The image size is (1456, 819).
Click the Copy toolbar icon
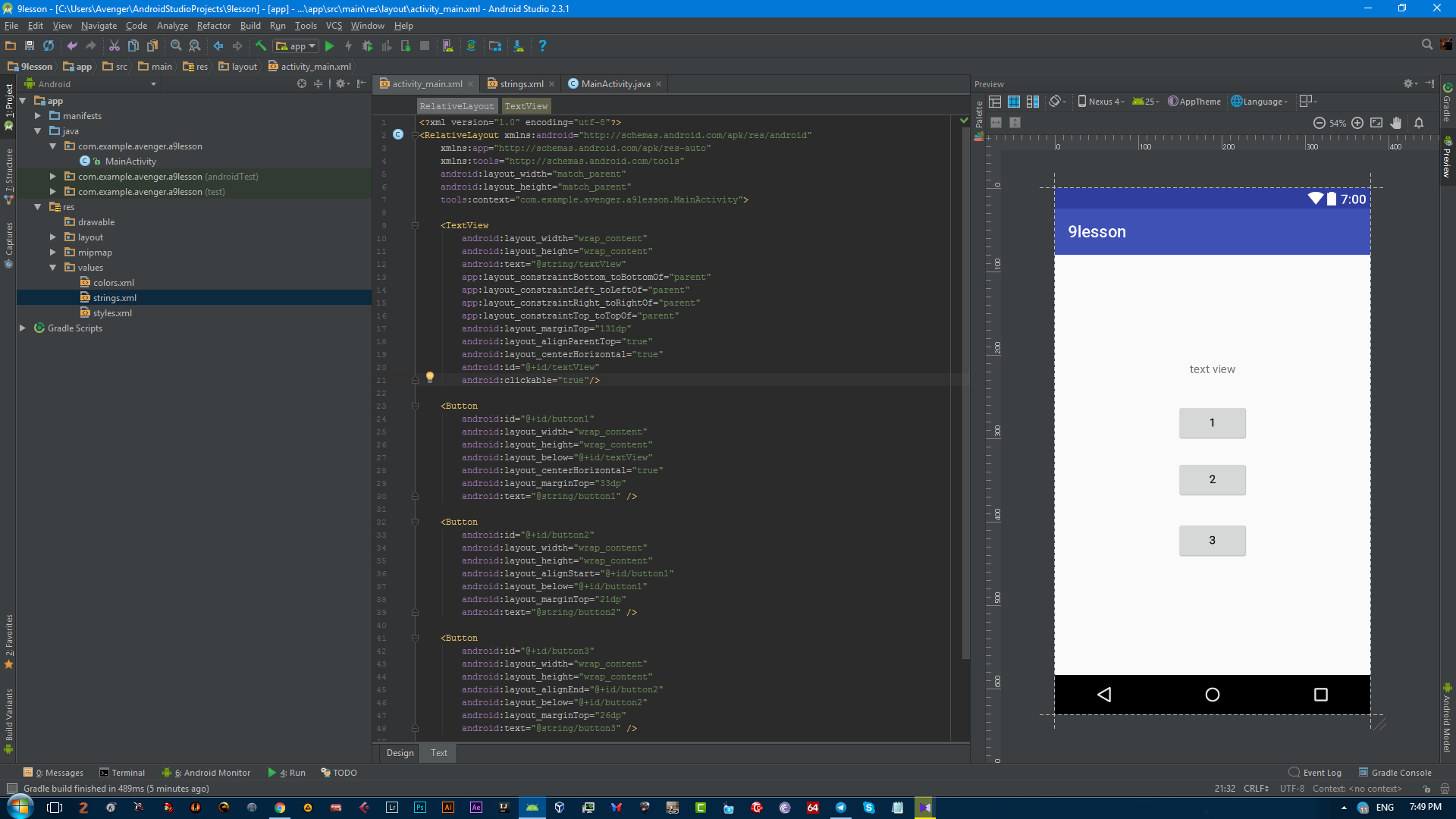click(x=133, y=46)
